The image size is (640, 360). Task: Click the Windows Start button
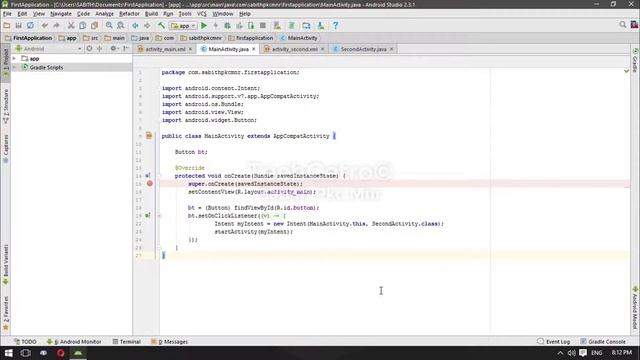pyautogui.click(x=8, y=353)
